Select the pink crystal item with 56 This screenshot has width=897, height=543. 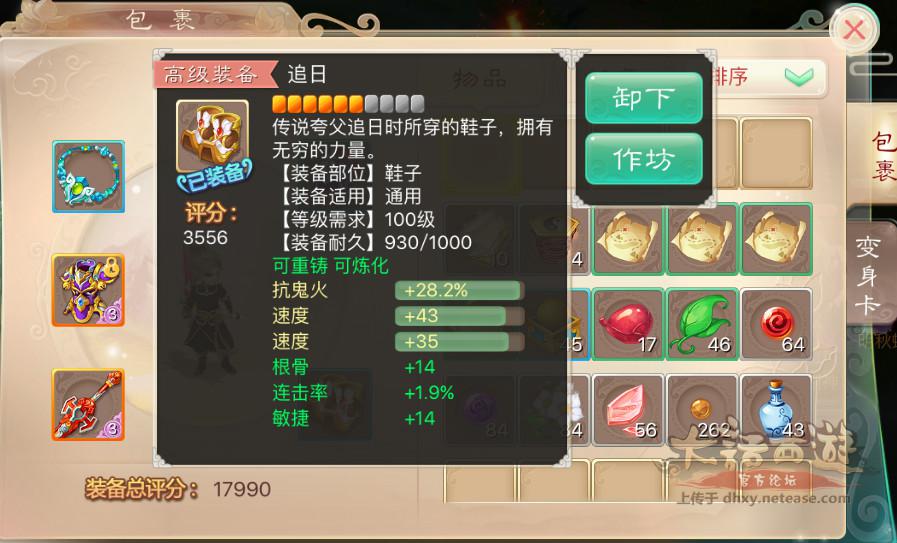(x=628, y=410)
